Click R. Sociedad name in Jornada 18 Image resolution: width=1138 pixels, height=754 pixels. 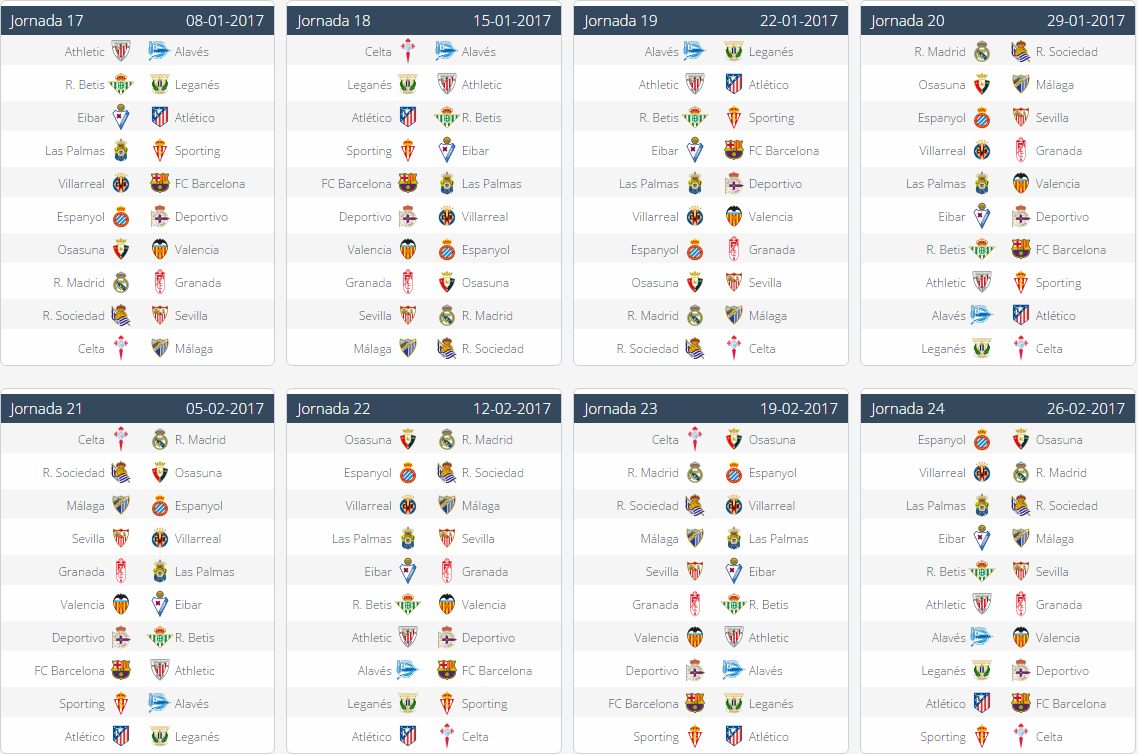coord(493,348)
